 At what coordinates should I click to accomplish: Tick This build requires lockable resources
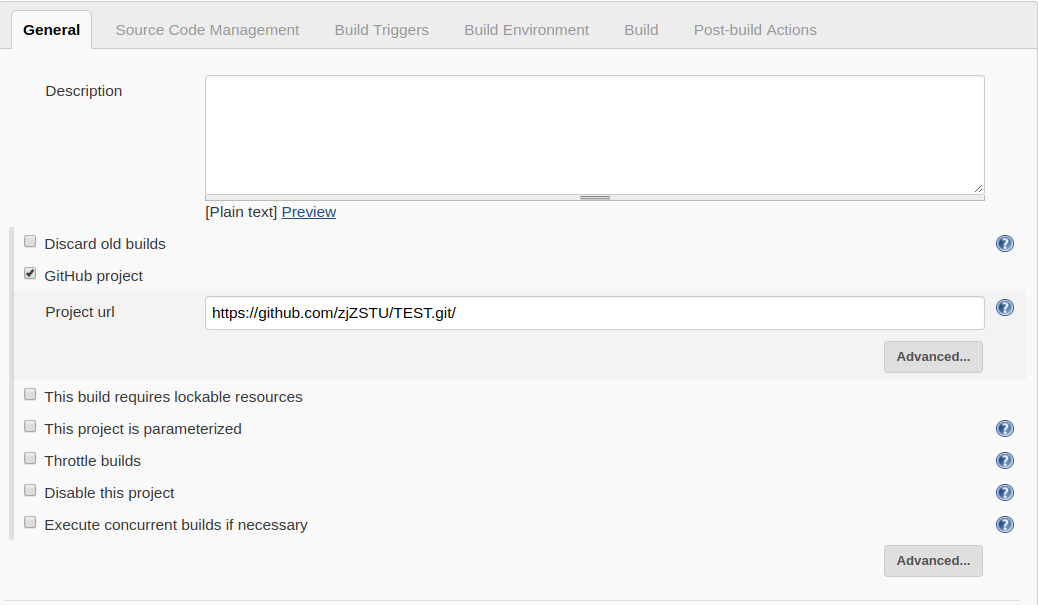pos(30,395)
